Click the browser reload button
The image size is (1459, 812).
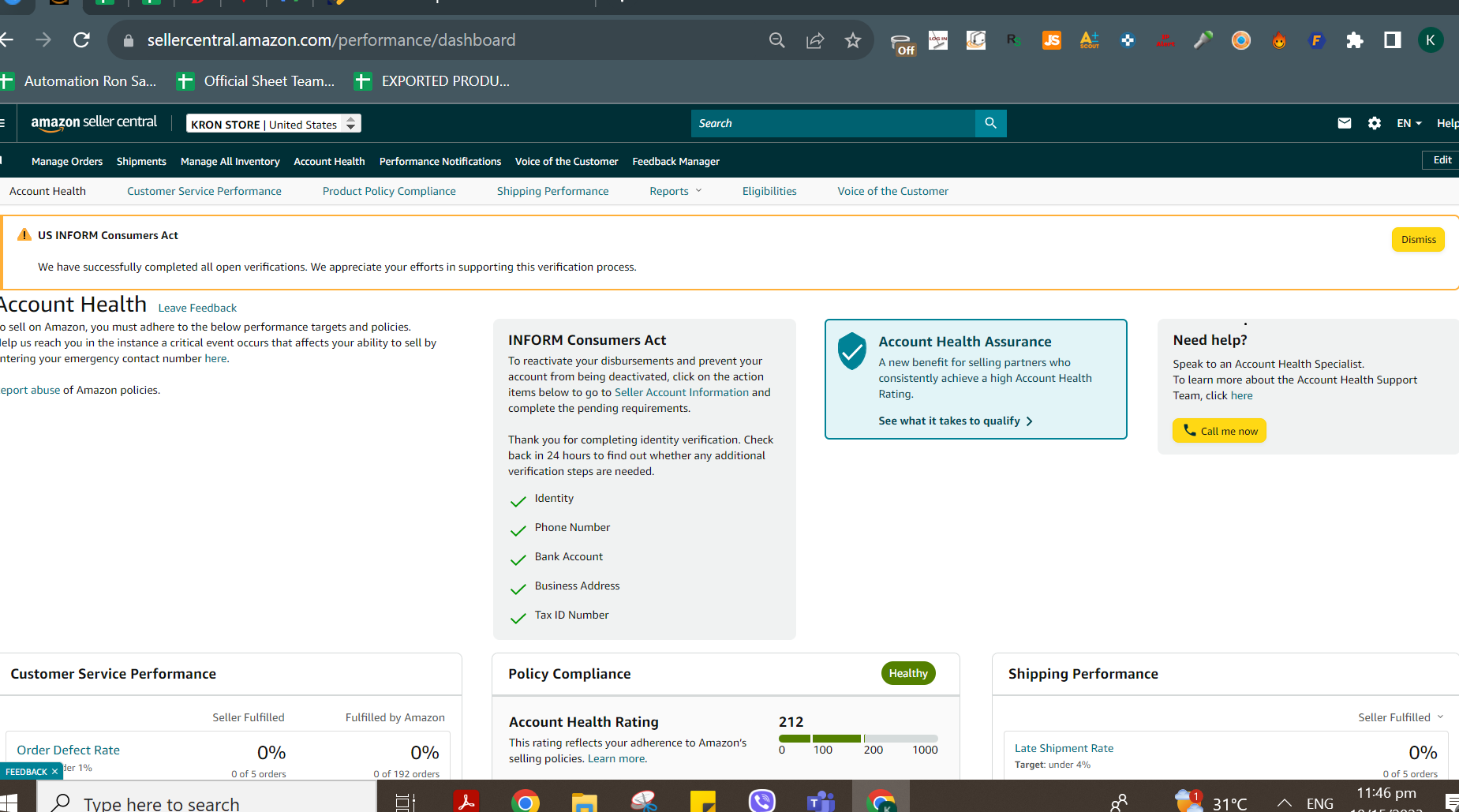pos(81,39)
